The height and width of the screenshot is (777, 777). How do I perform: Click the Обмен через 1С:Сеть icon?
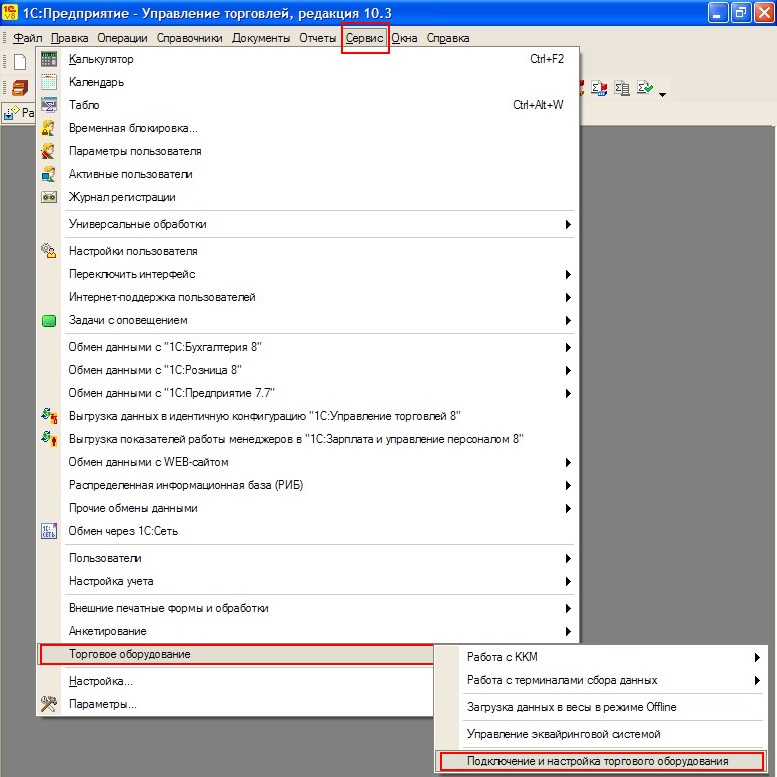pos(49,531)
